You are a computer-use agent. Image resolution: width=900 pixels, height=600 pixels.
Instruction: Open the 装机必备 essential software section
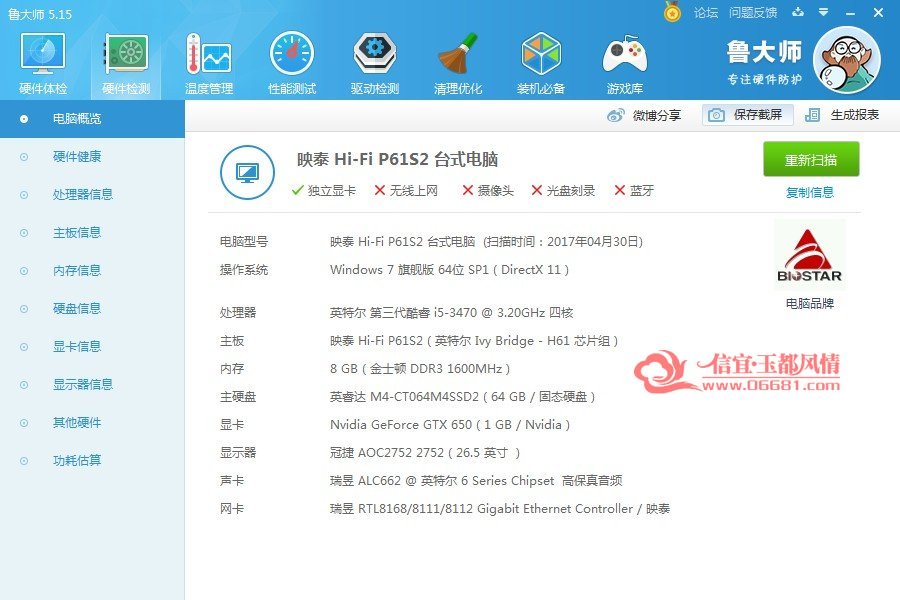541,63
